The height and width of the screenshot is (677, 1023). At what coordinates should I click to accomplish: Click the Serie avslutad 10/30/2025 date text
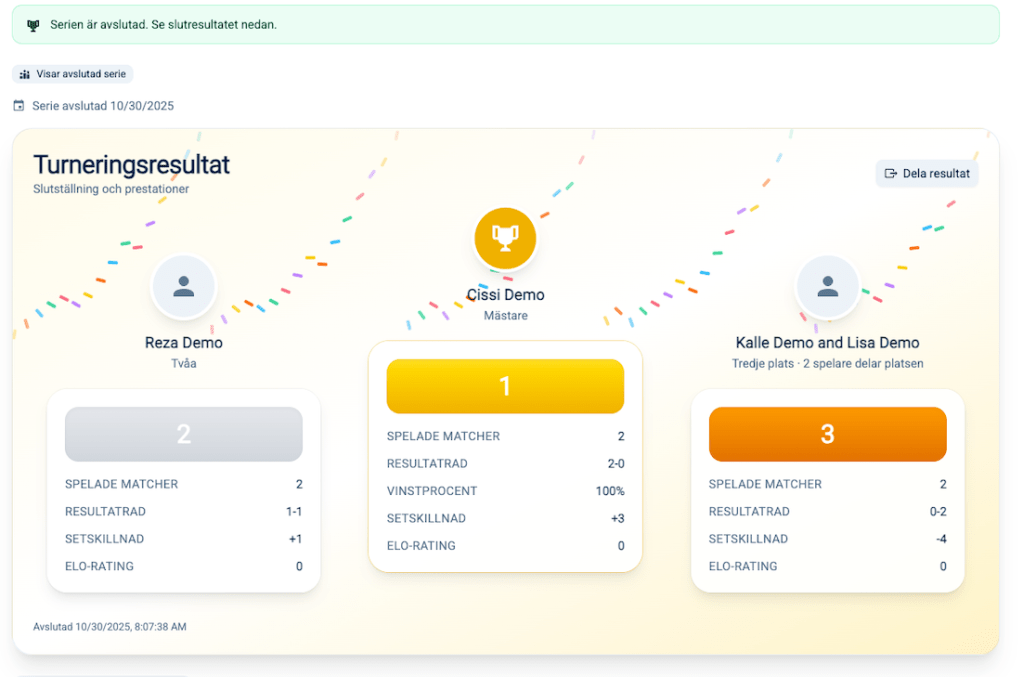102,106
